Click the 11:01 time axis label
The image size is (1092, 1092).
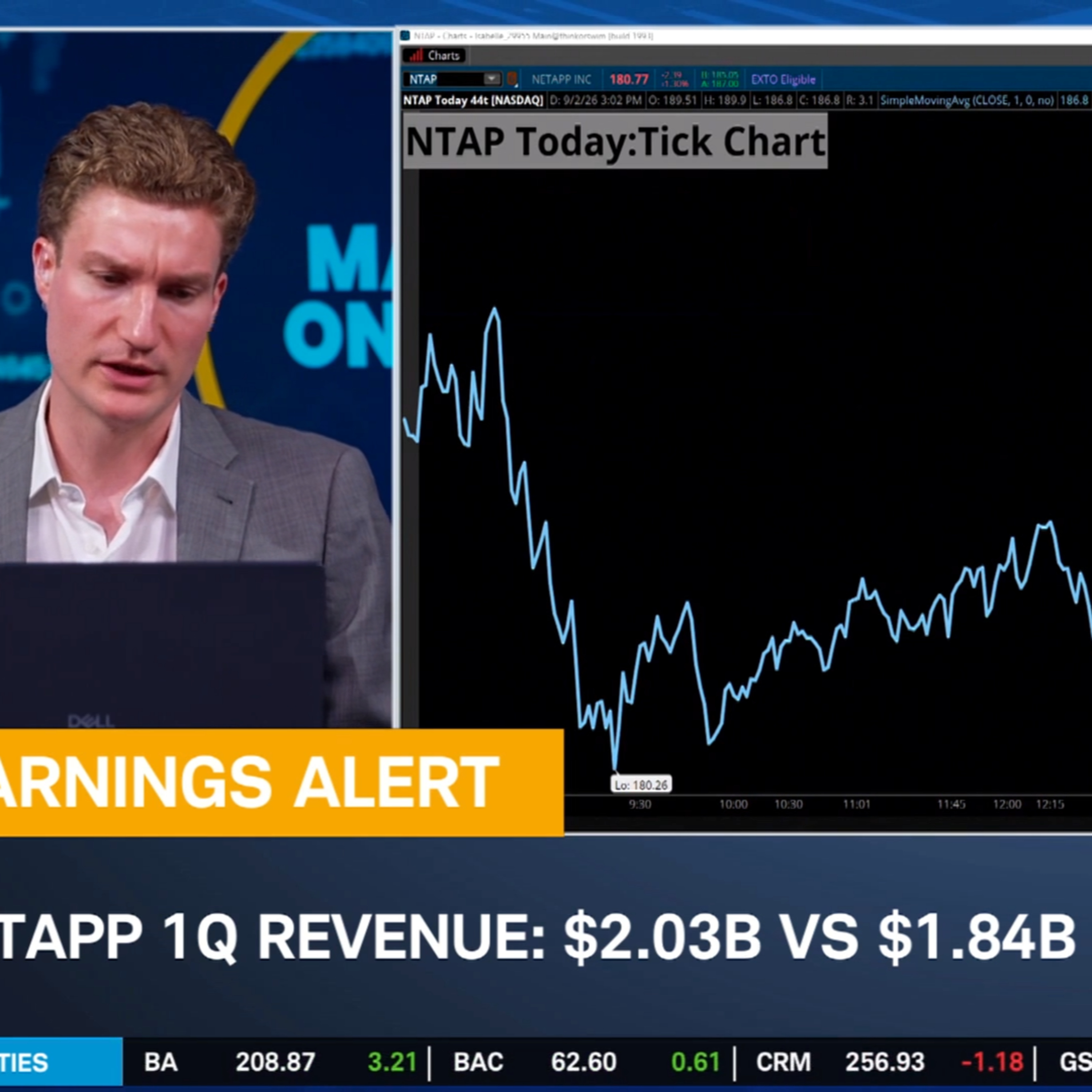tap(857, 804)
